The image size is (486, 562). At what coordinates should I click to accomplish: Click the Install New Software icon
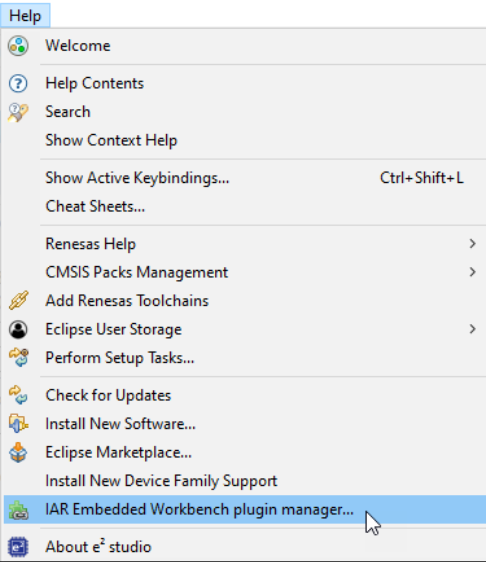click(18, 424)
